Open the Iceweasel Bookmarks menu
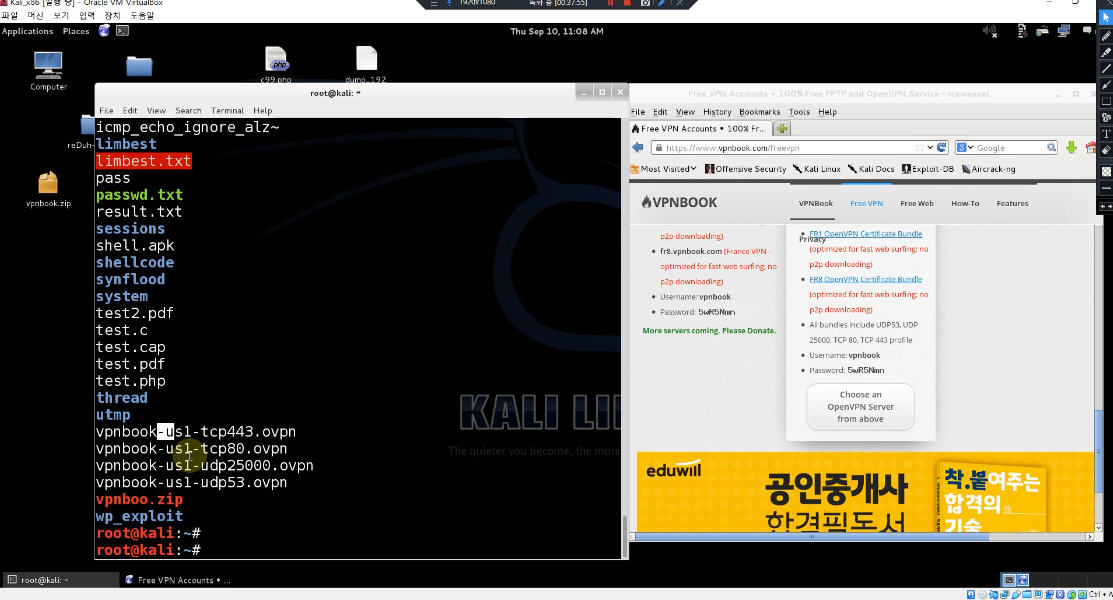Image resolution: width=1113 pixels, height=600 pixels. (760, 112)
